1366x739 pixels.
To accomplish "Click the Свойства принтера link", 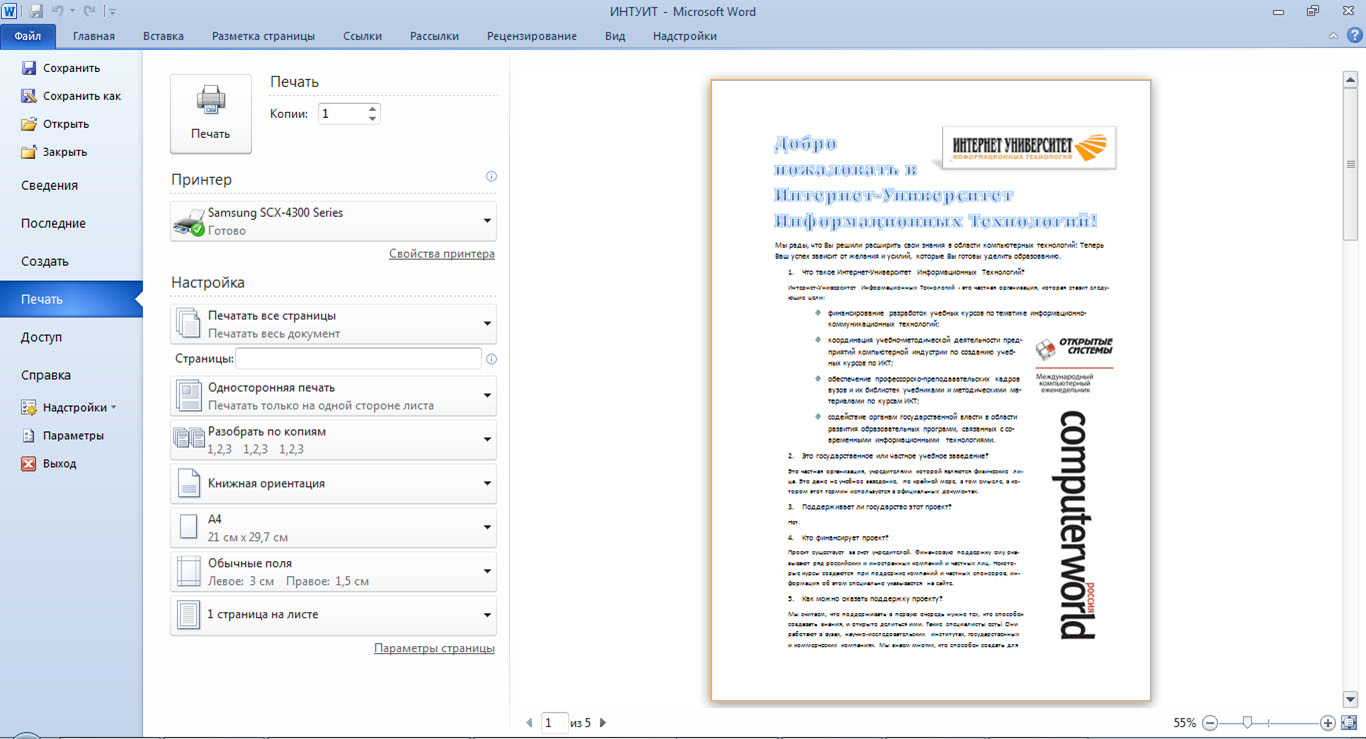I will pos(442,254).
